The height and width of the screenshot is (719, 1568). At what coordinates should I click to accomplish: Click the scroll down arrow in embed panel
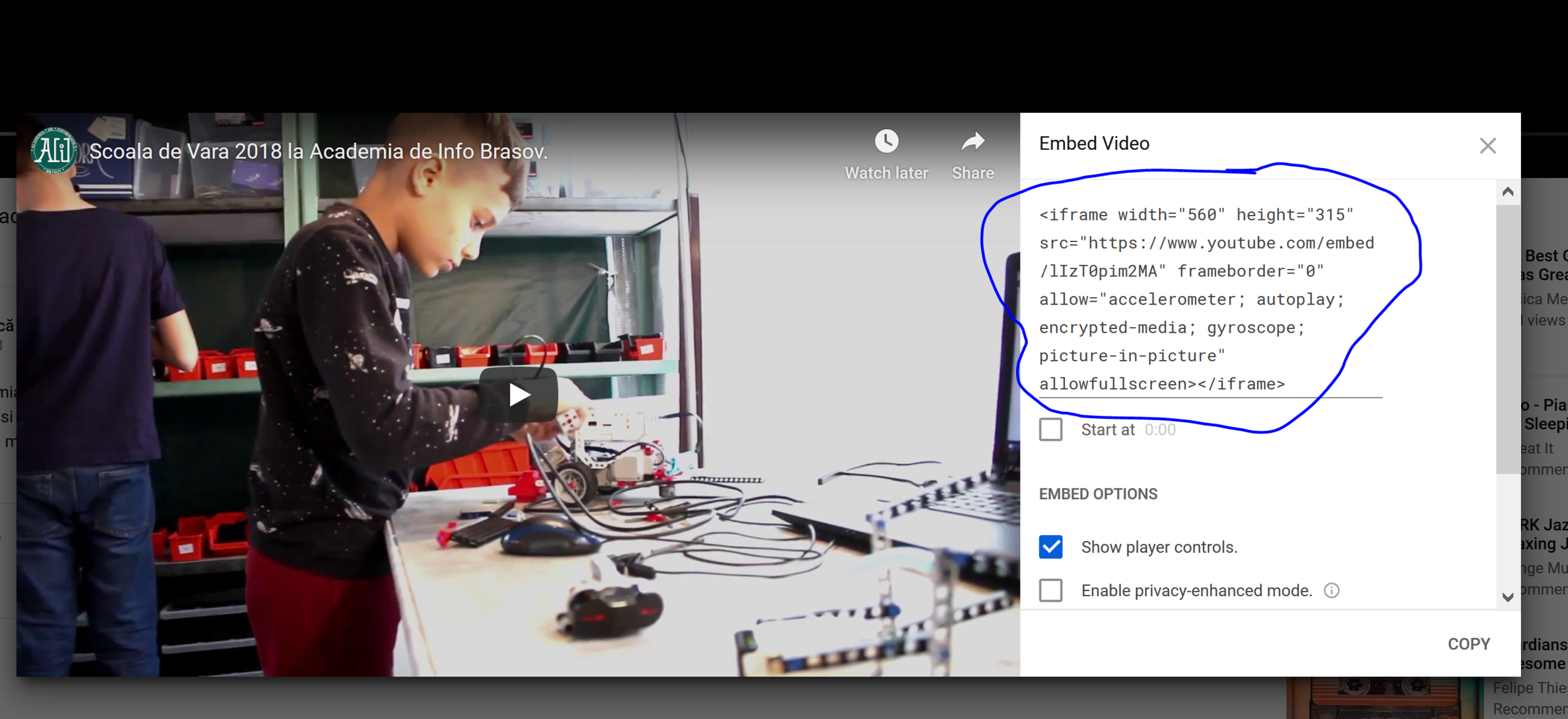click(1508, 597)
